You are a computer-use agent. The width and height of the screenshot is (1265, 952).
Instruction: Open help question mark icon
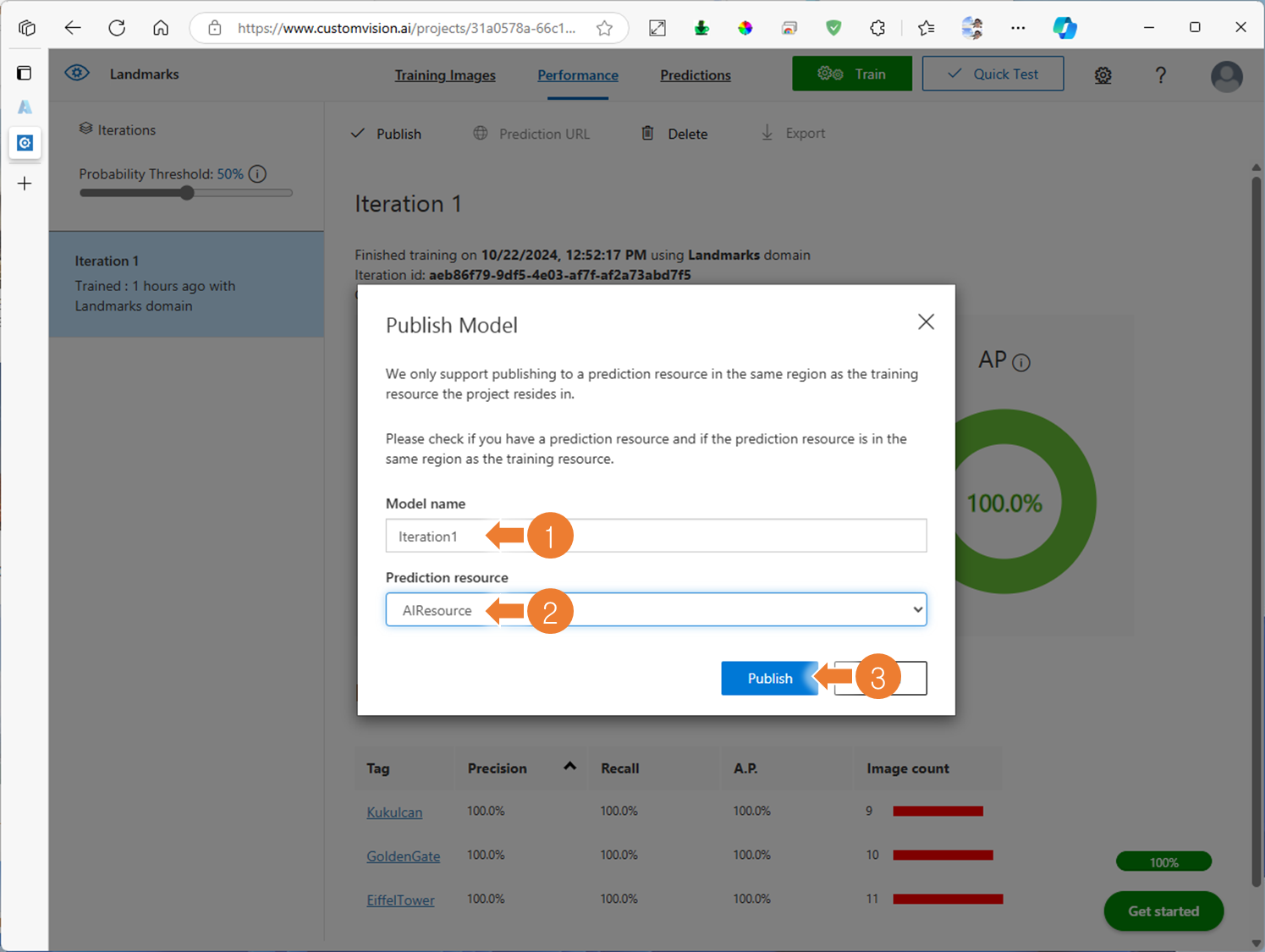tap(1161, 75)
